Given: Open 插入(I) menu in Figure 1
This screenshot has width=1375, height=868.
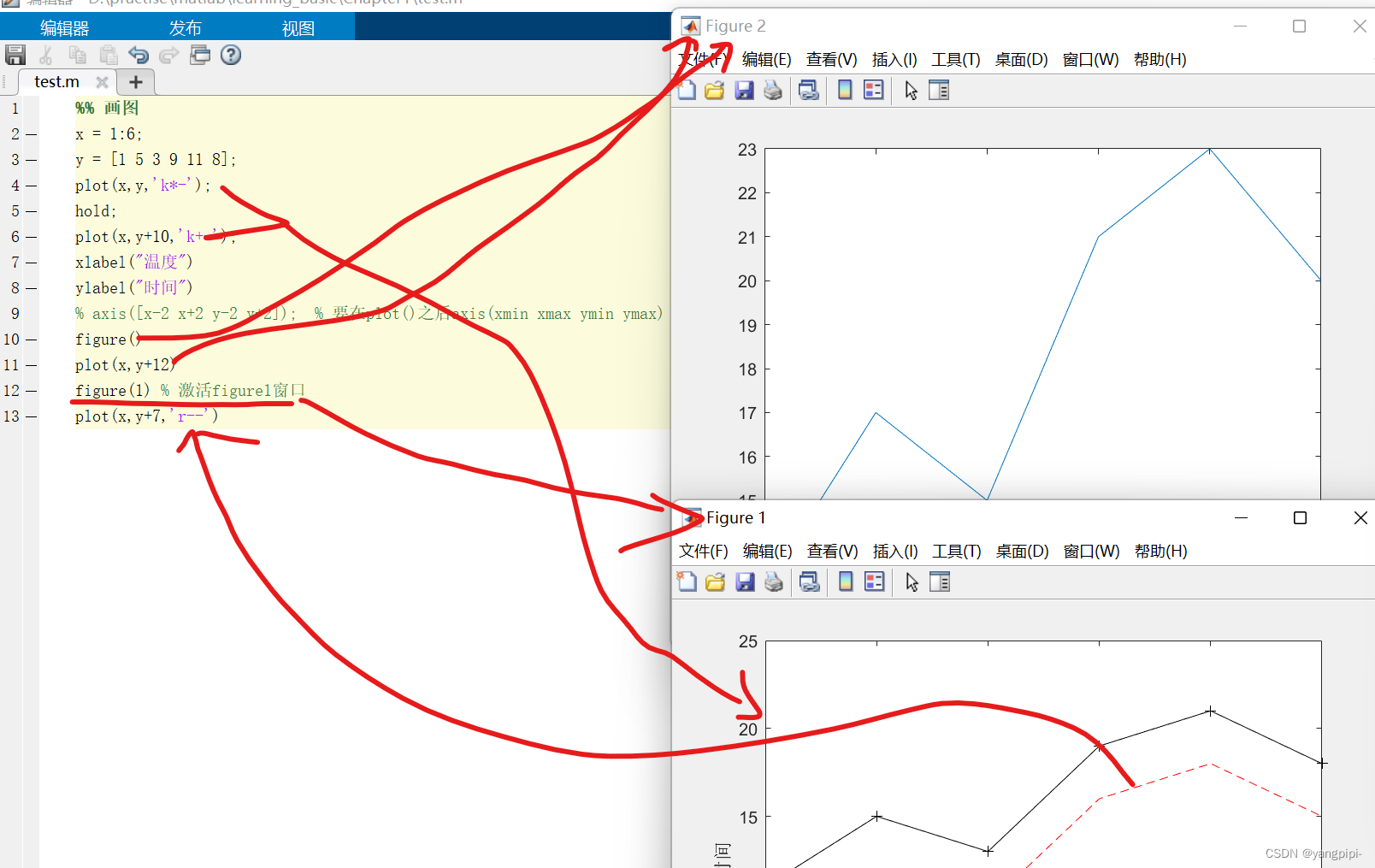Looking at the screenshot, I should 895,551.
